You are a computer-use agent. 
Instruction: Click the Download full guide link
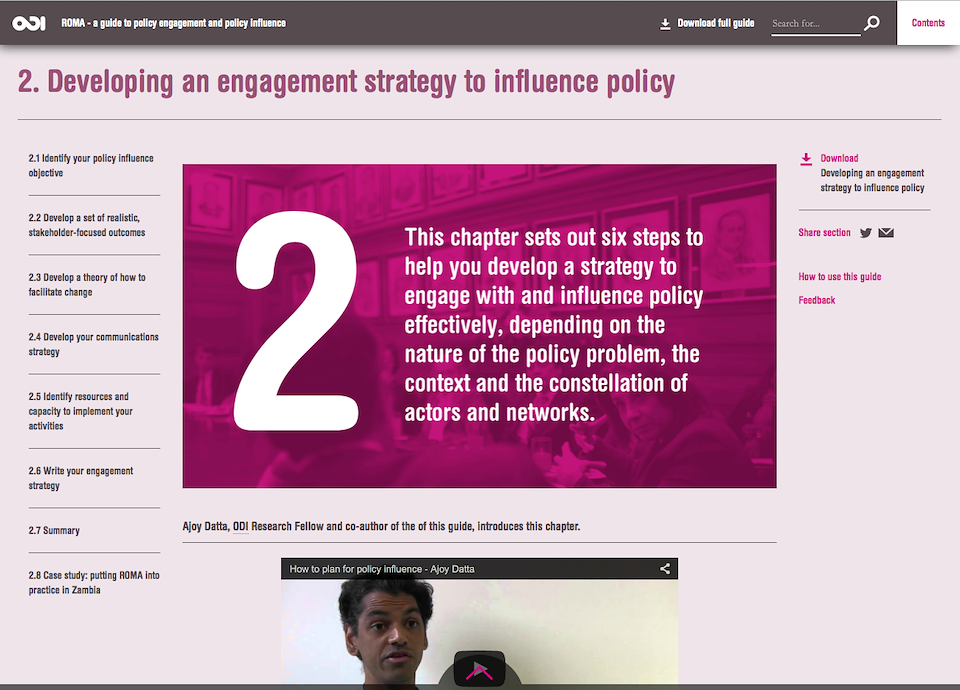point(716,23)
